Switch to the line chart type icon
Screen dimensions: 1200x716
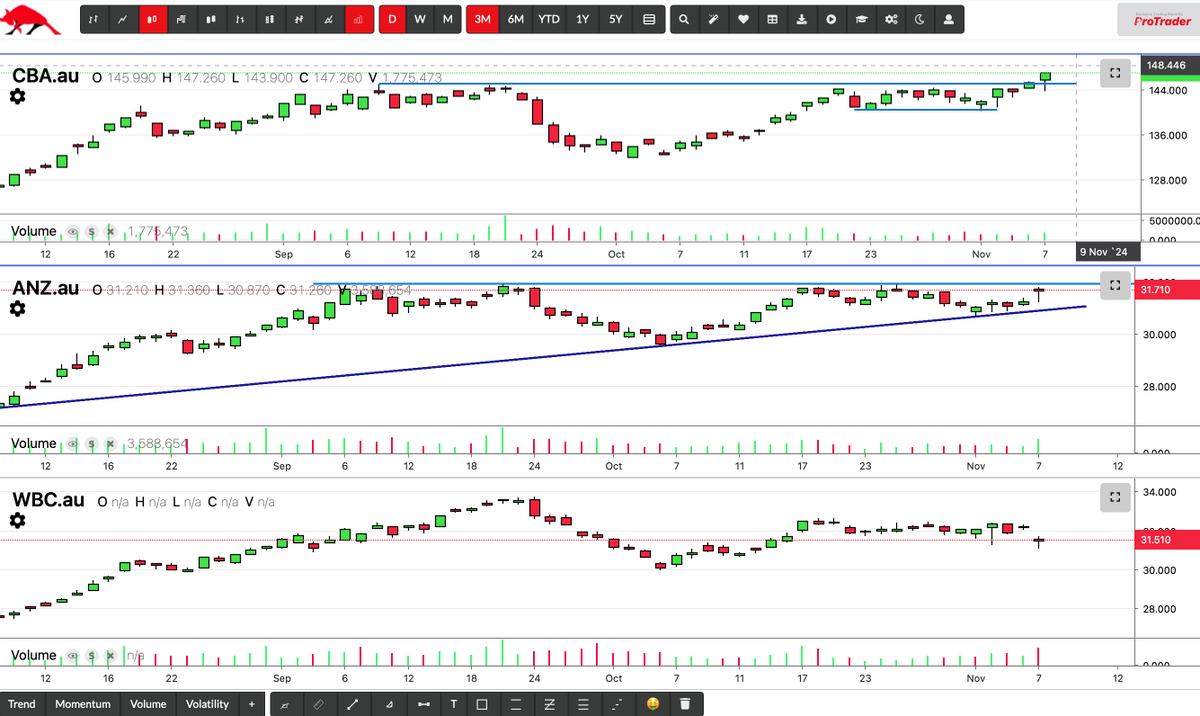[x=123, y=19]
